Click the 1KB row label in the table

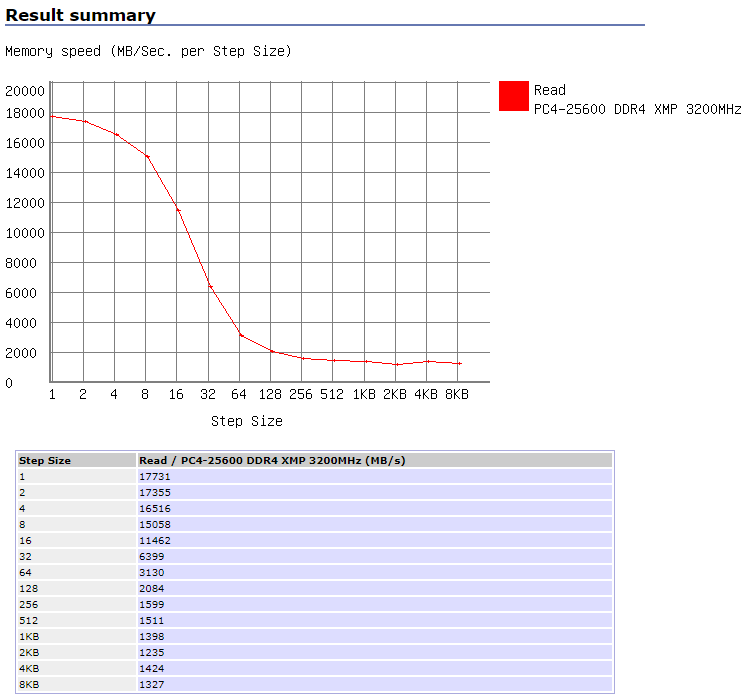tap(29, 636)
